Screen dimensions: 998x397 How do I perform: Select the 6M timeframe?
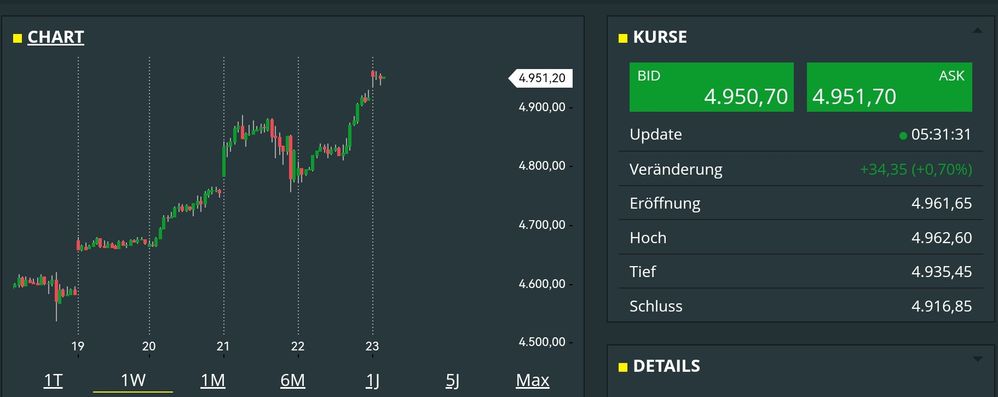[293, 380]
